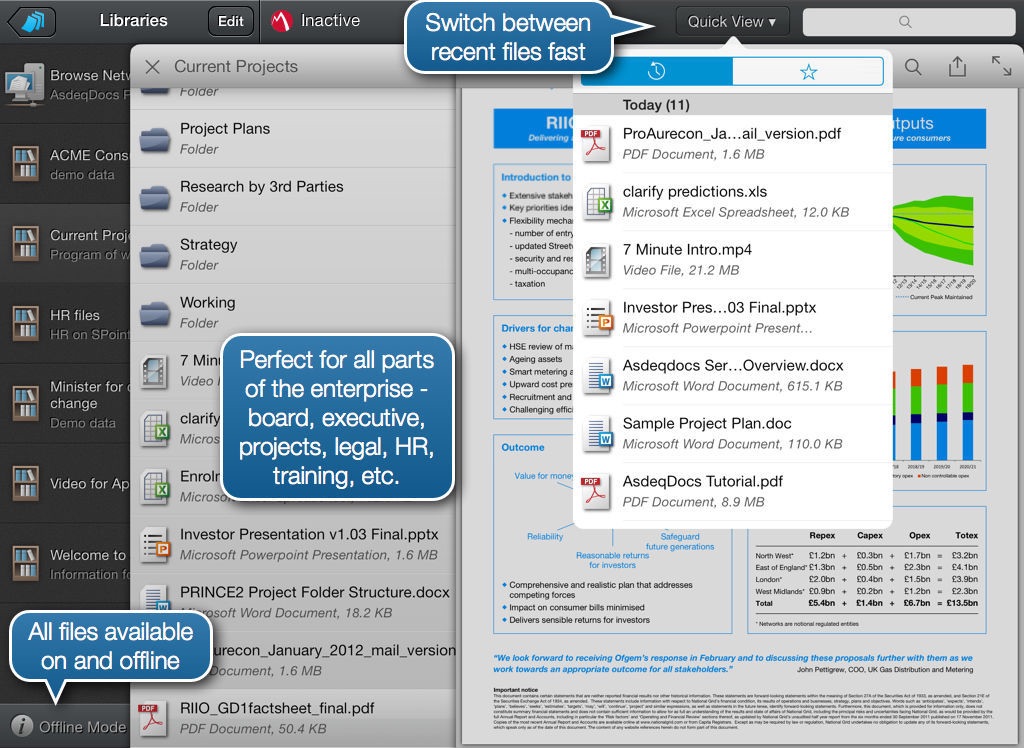Open the Working folder
This screenshot has width=1024, height=748.
(293, 312)
